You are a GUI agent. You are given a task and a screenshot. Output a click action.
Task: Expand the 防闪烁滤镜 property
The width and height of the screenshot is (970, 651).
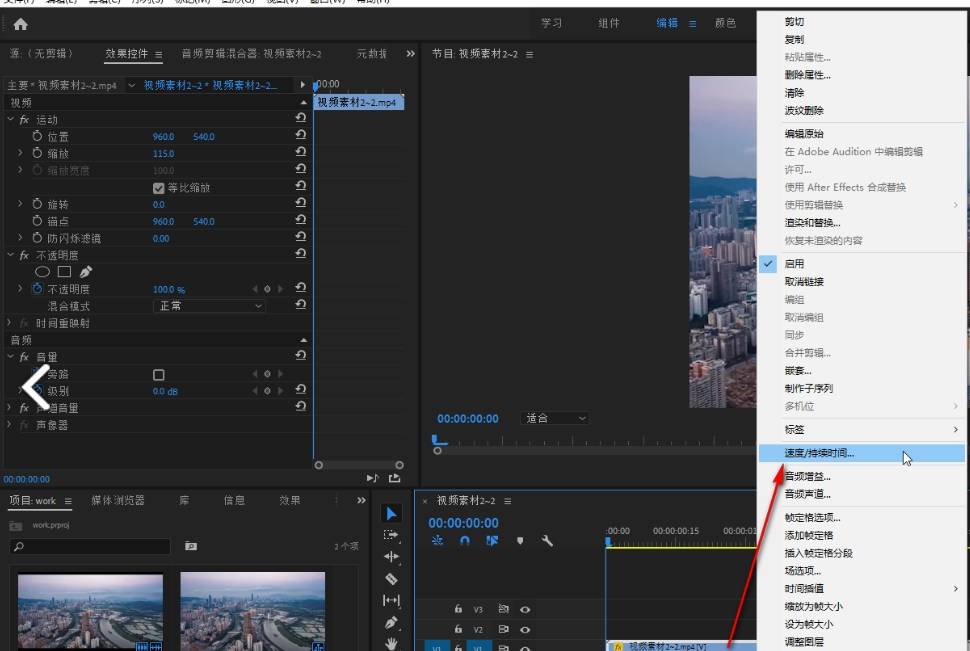tap(20, 237)
